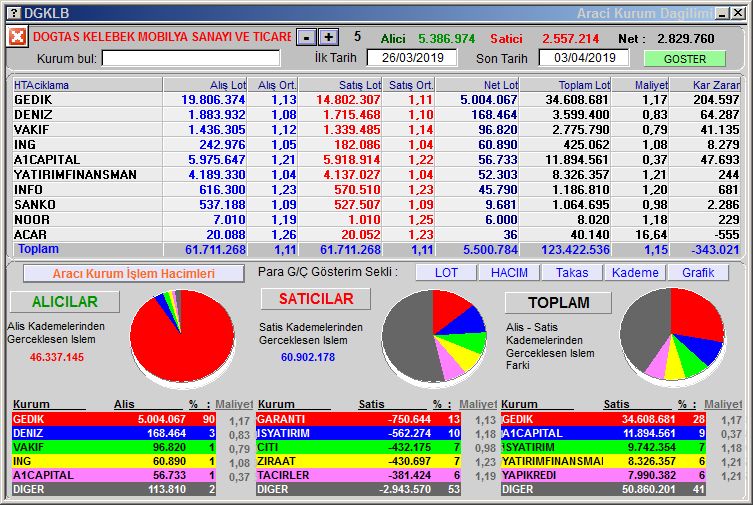Click the Toplam summary row label
Screen dimensions: 753x505
click(x=38, y=249)
